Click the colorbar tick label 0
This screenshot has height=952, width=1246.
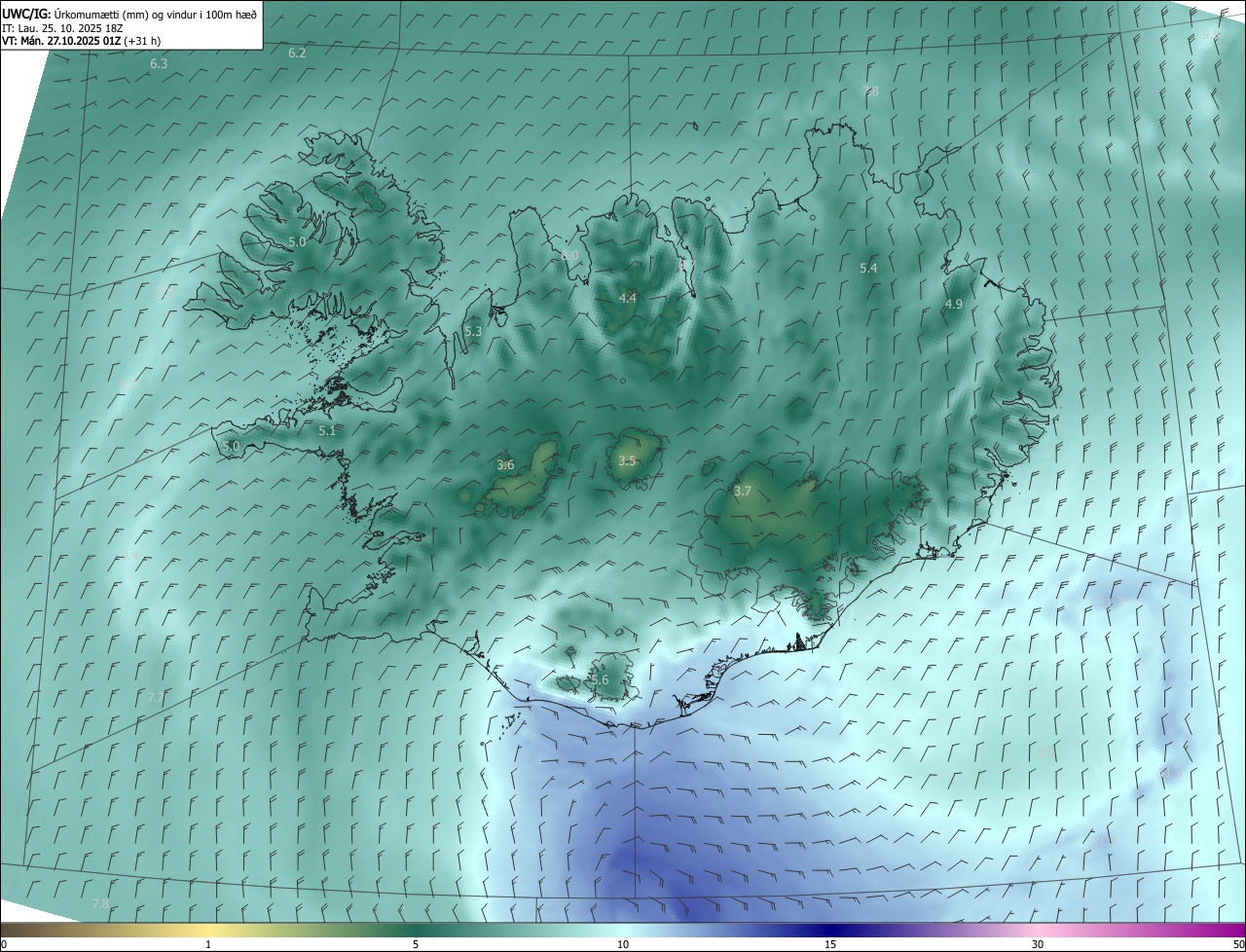click(x=4, y=944)
